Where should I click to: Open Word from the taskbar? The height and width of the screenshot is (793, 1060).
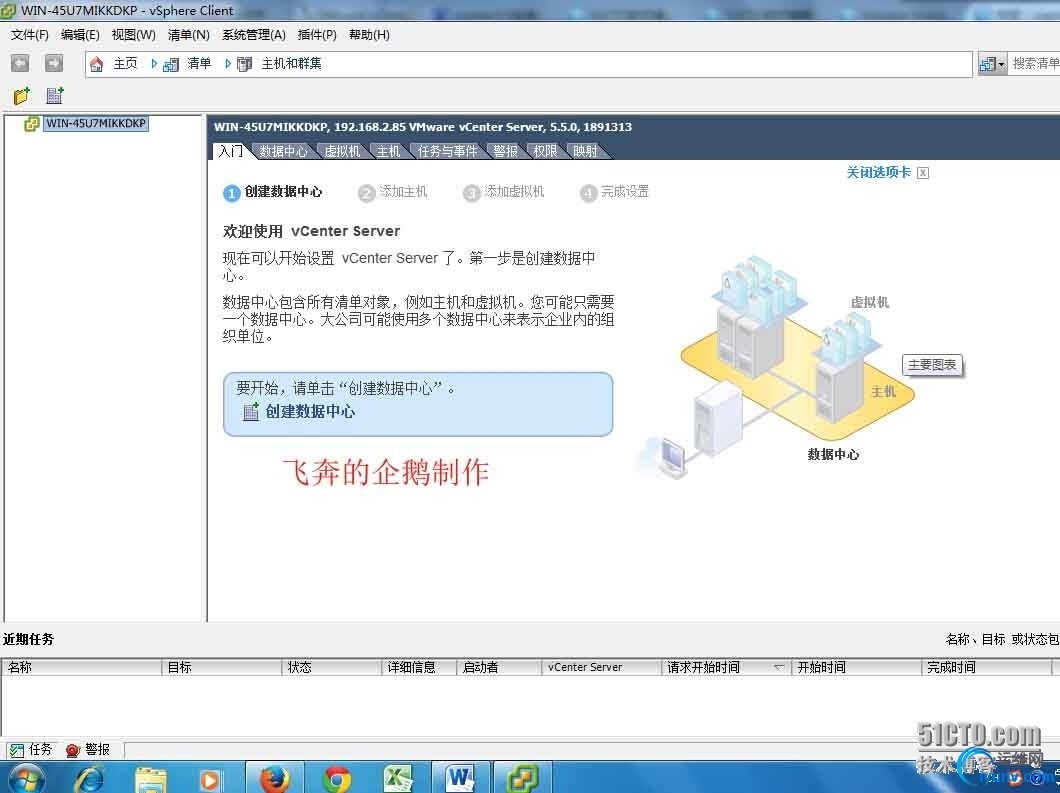[x=460, y=778]
